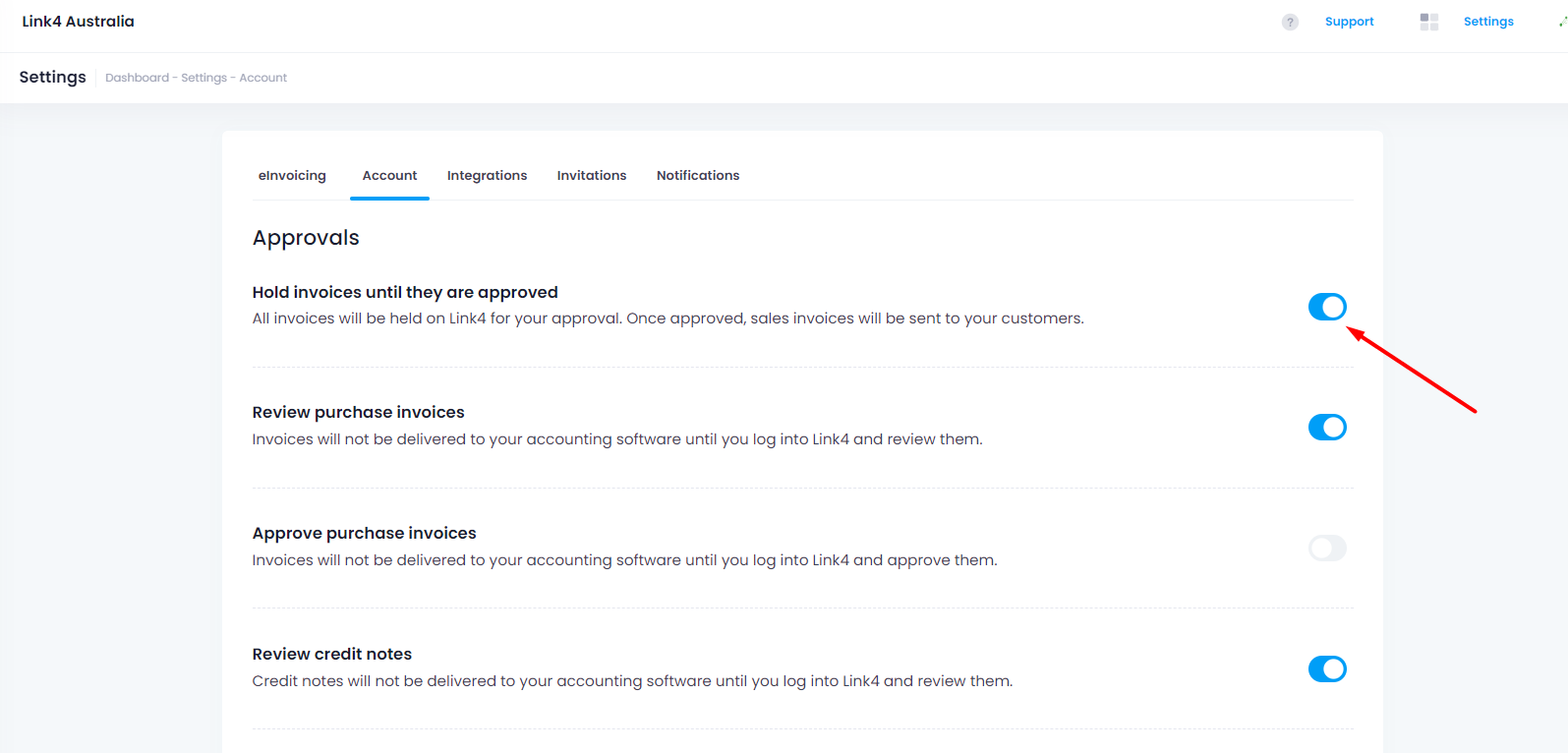The width and height of the screenshot is (1568, 753).
Task: Click the Approve purchase invoices label
Action: click(364, 533)
